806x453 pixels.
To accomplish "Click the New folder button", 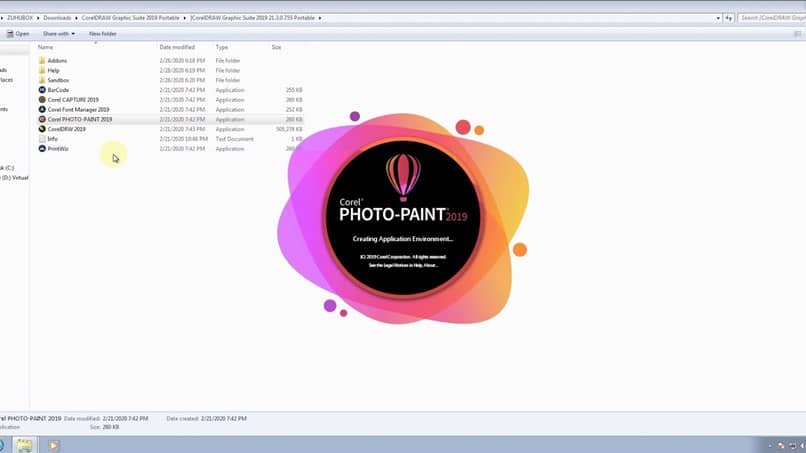I will pos(103,34).
